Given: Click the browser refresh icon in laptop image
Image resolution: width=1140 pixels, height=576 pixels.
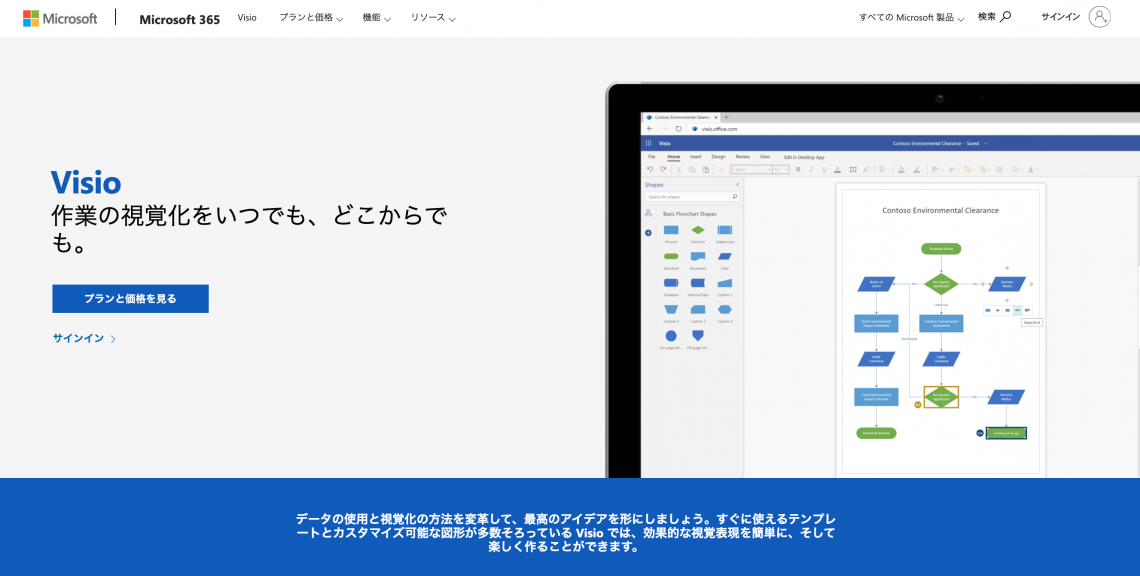Looking at the screenshot, I should [678, 129].
